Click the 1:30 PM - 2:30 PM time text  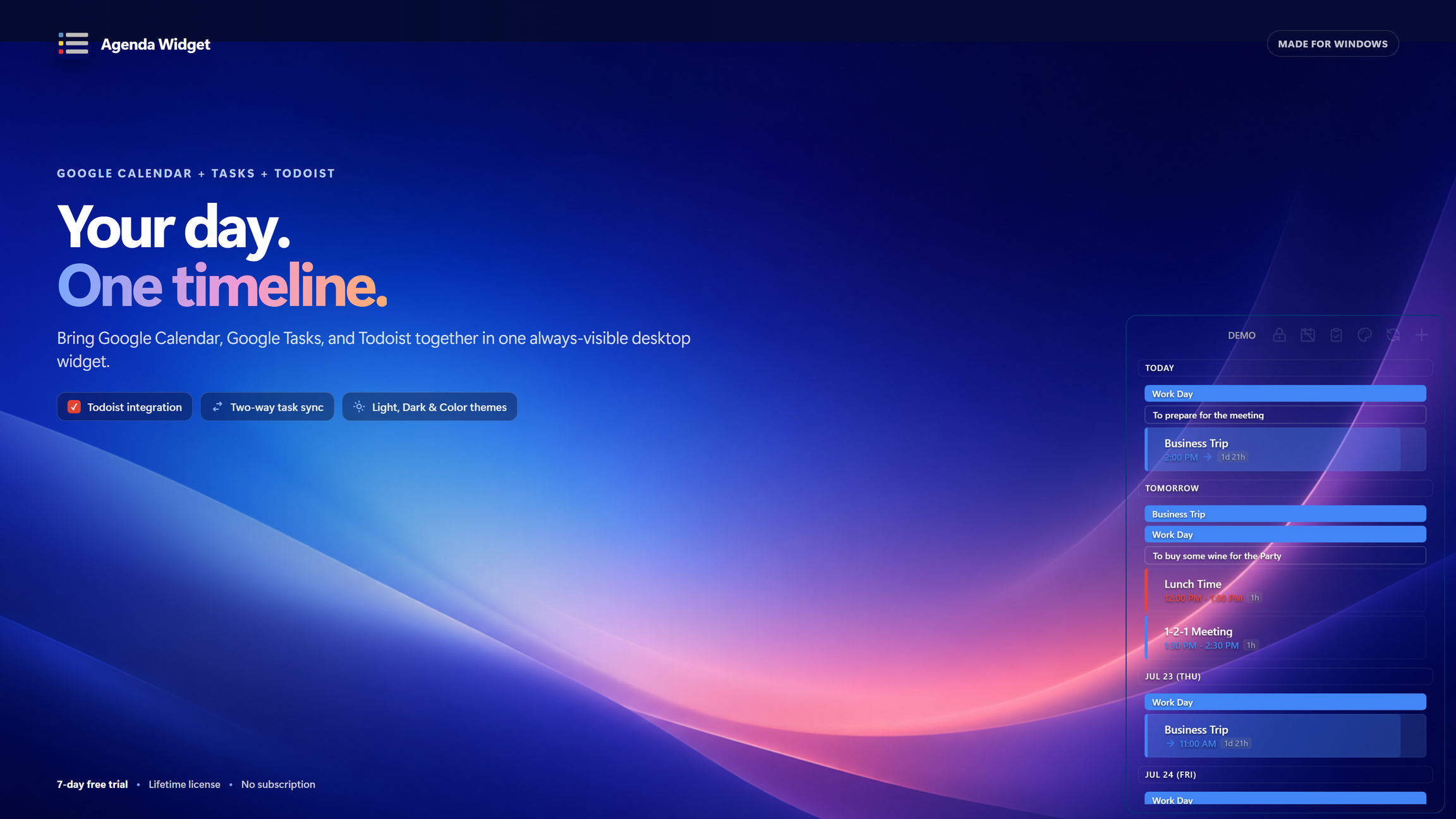[x=1201, y=646]
